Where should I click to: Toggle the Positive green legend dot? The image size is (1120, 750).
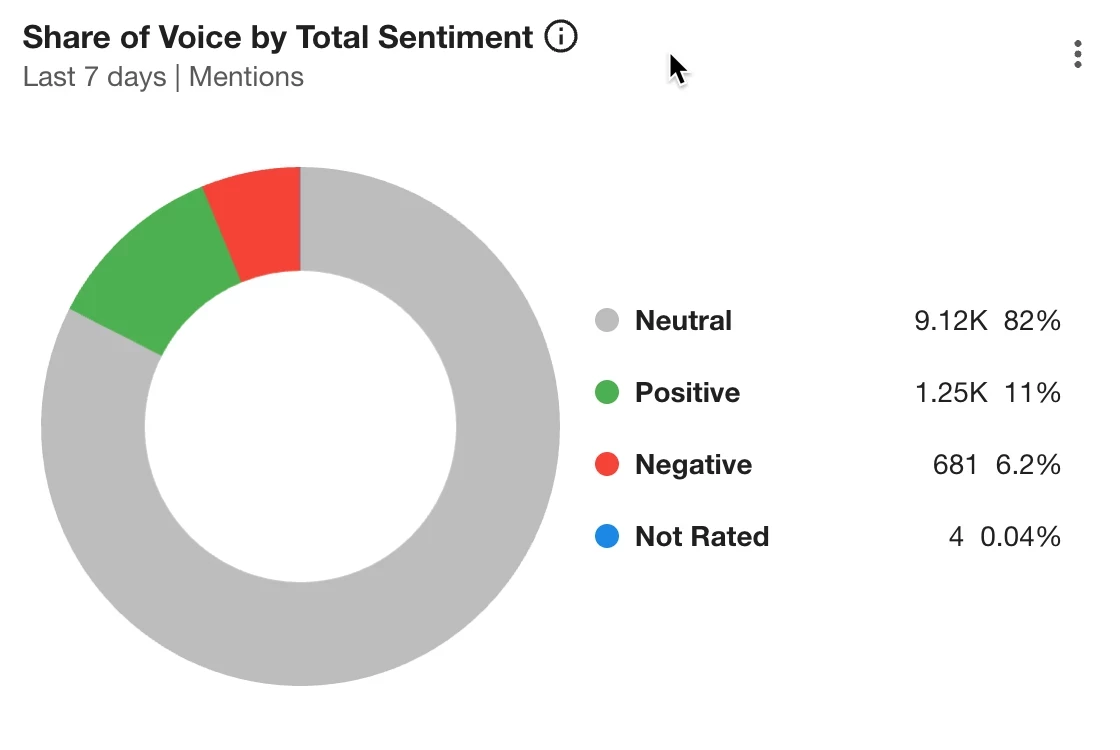607,392
